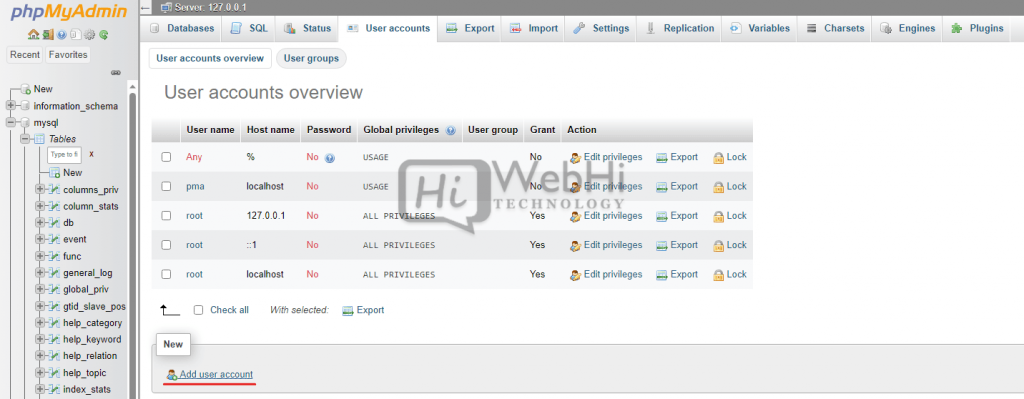Click the lock icon for pma user
This screenshot has width=1024, height=399.
(718, 187)
